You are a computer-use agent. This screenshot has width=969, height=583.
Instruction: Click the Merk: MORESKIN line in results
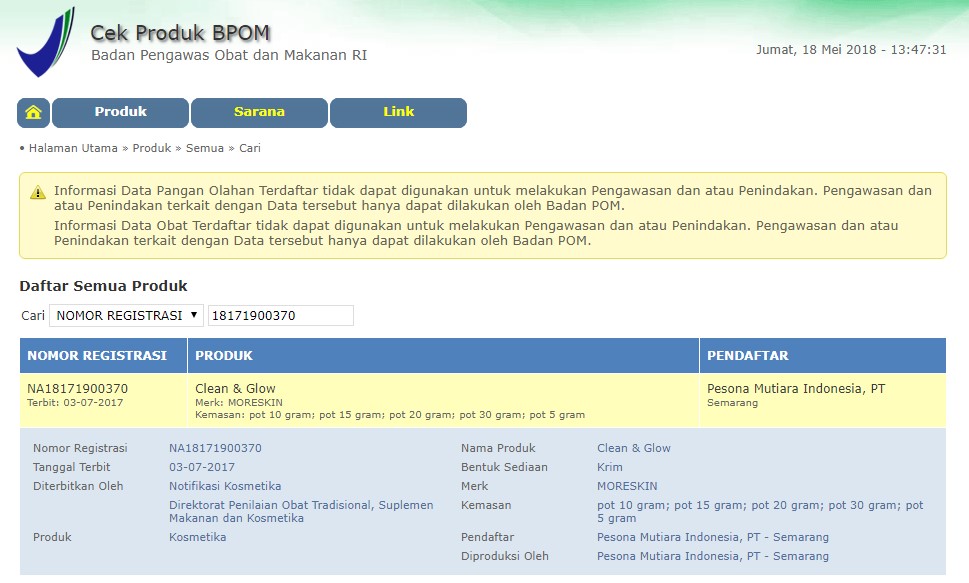pyautogui.click(x=239, y=402)
